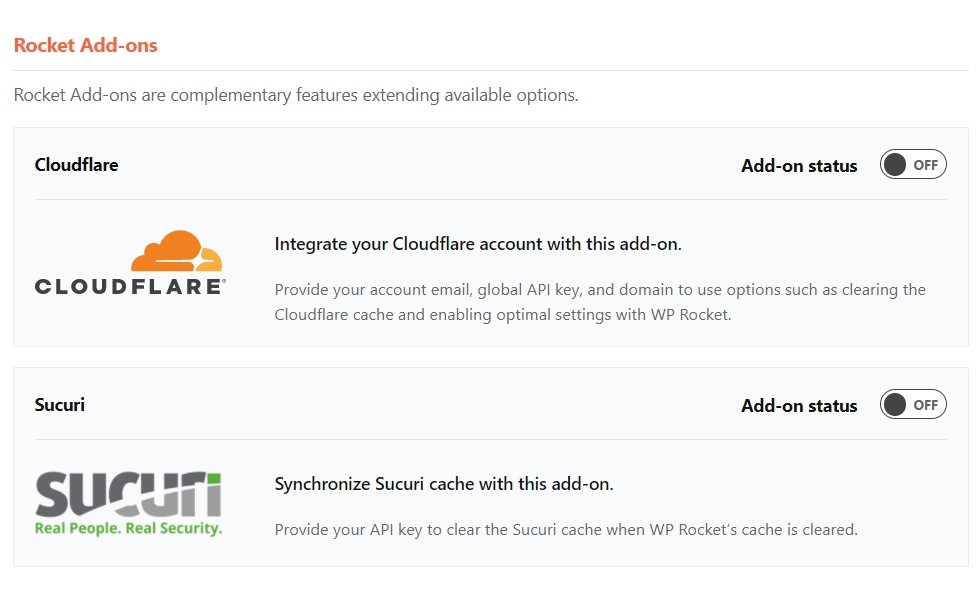
Task: Click the green "Real People. Real Security." tagline
Action: (x=128, y=528)
